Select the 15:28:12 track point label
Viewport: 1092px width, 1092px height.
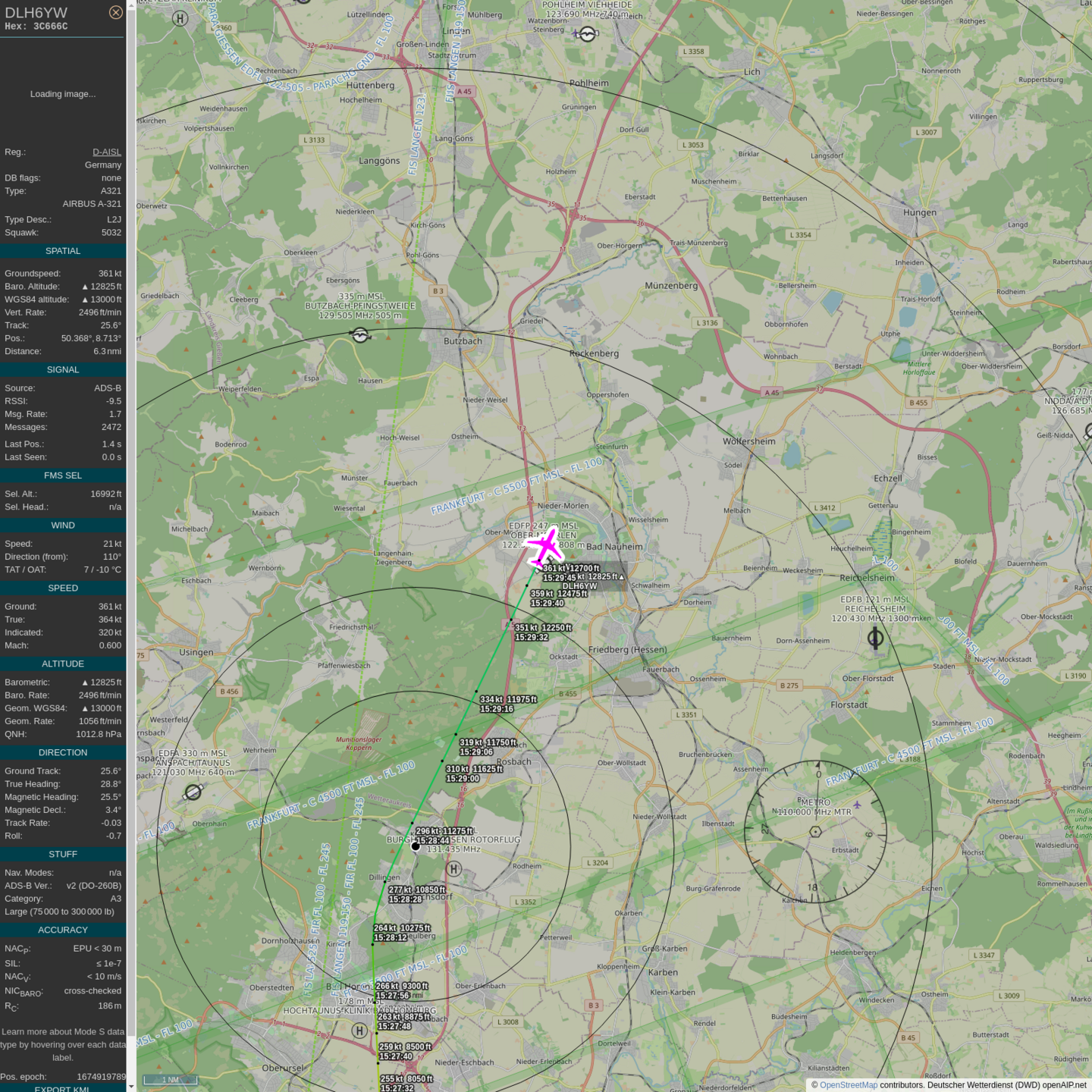(391, 937)
